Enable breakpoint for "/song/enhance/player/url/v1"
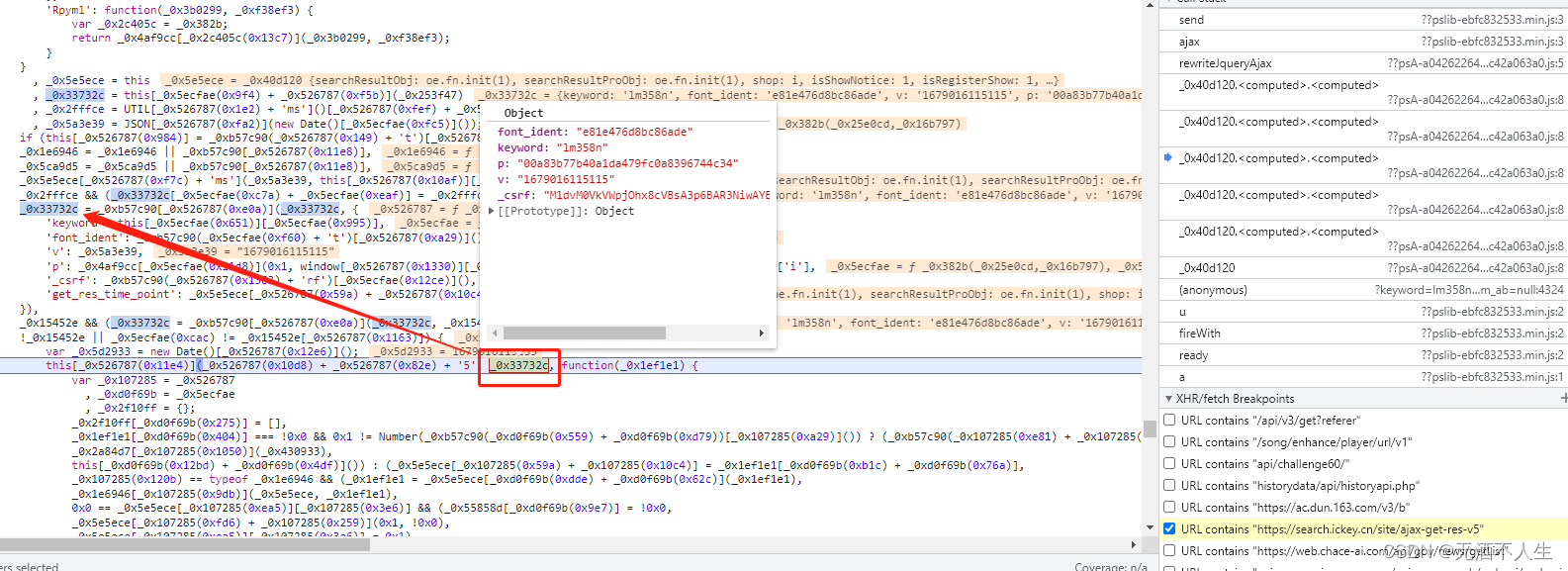1568x571 pixels. 1169,442
